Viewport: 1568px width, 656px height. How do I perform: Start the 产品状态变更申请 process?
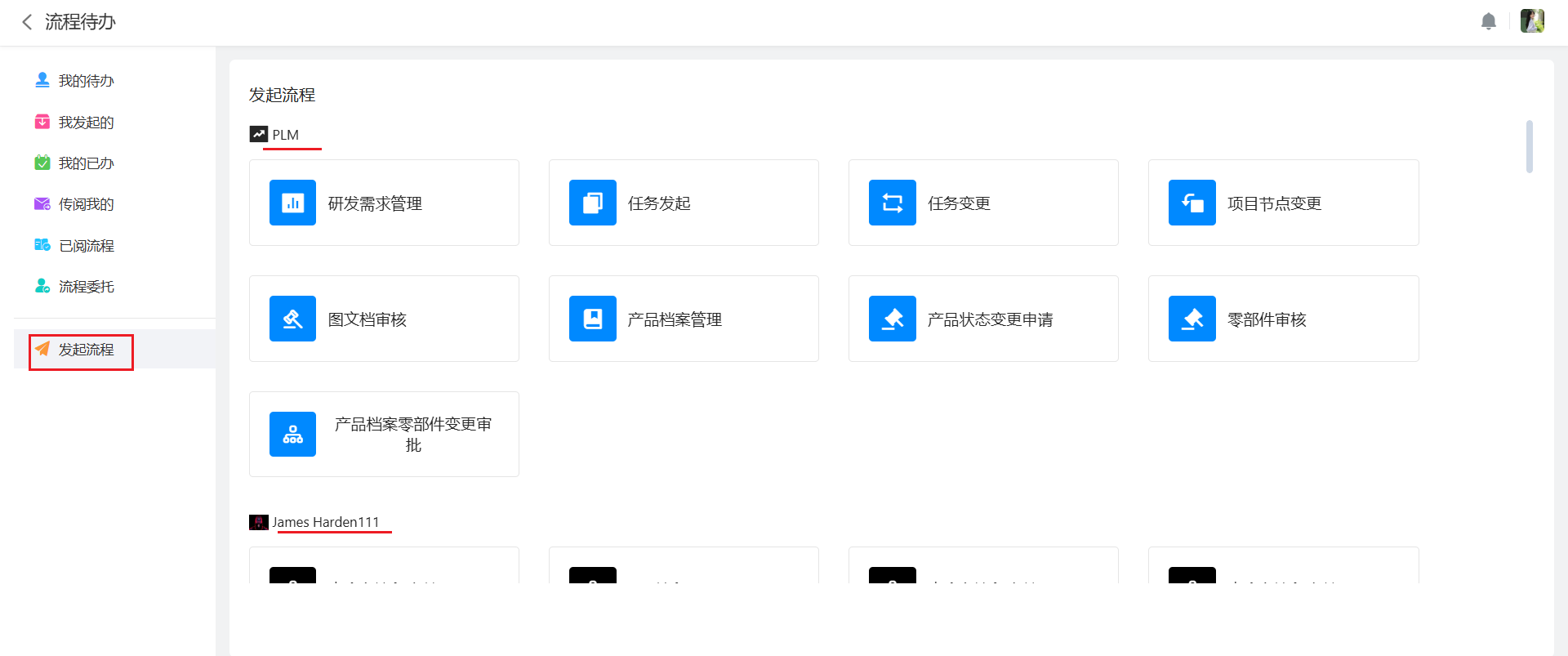[x=983, y=319]
